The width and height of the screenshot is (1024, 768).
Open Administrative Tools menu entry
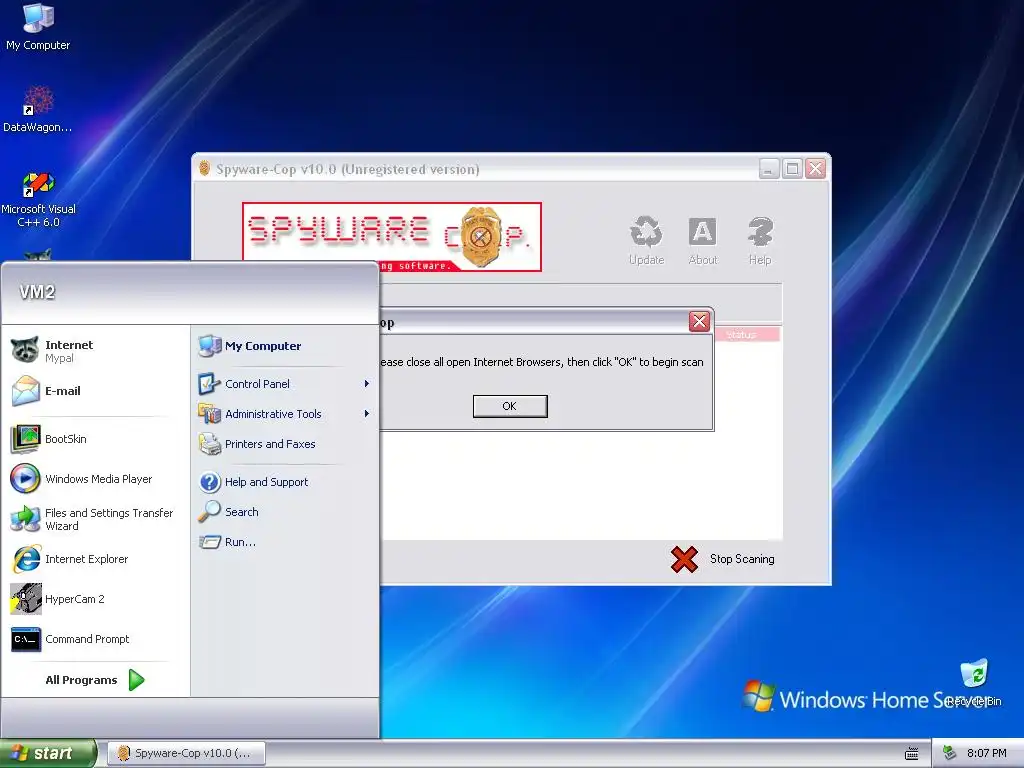point(283,413)
